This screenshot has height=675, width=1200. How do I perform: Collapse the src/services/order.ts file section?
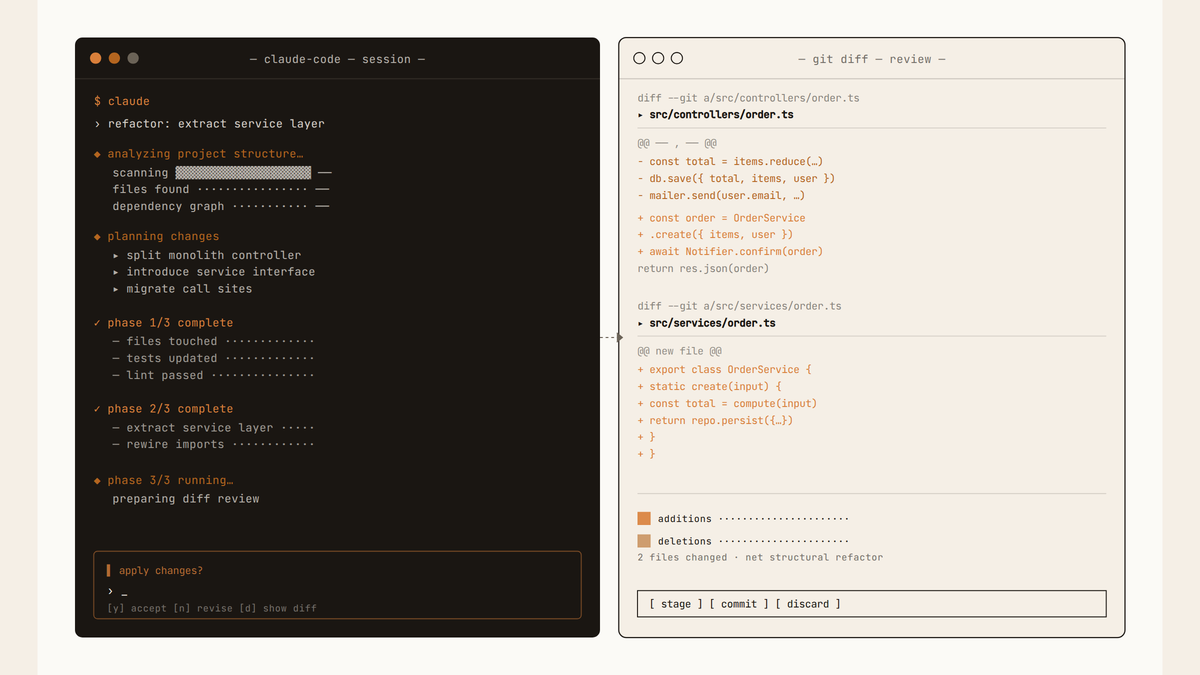point(641,323)
